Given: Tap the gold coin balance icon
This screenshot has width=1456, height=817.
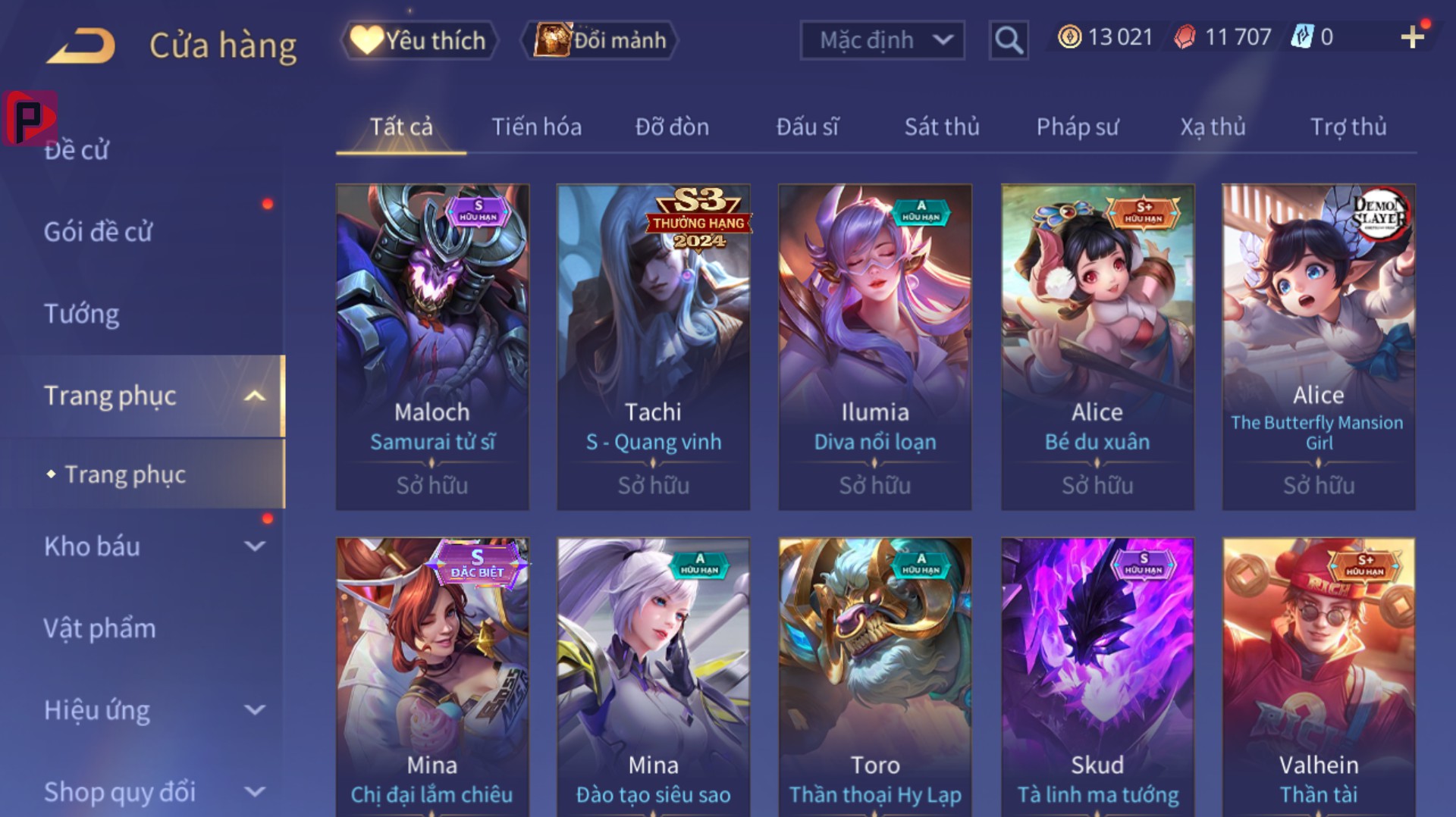Looking at the screenshot, I should tap(1069, 37).
